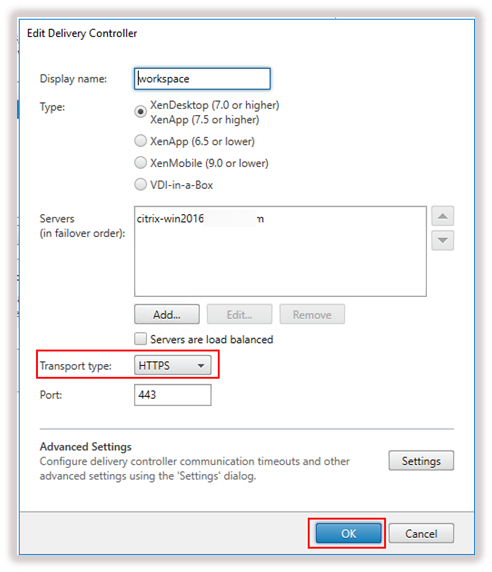Move server down with arrow button
Image resolution: width=492 pixels, height=572 pixels.
pyautogui.click(x=442, y=240)
